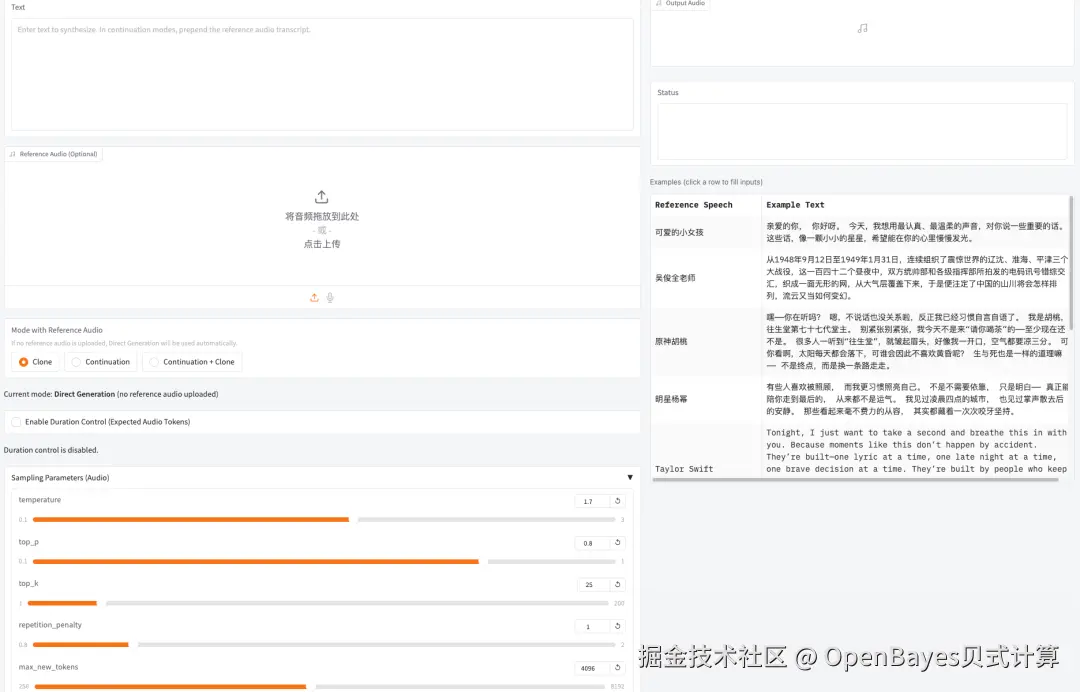Click the upload file icon below audio dropzone
This screenshot has width=1080, height=692.
pos(314,297)
